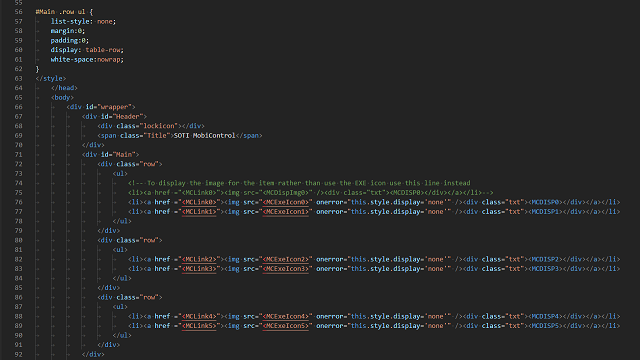This screenshot has height=360, width=640.
Task: Click line number 56 in the gutter
Action: coord(18,12)
